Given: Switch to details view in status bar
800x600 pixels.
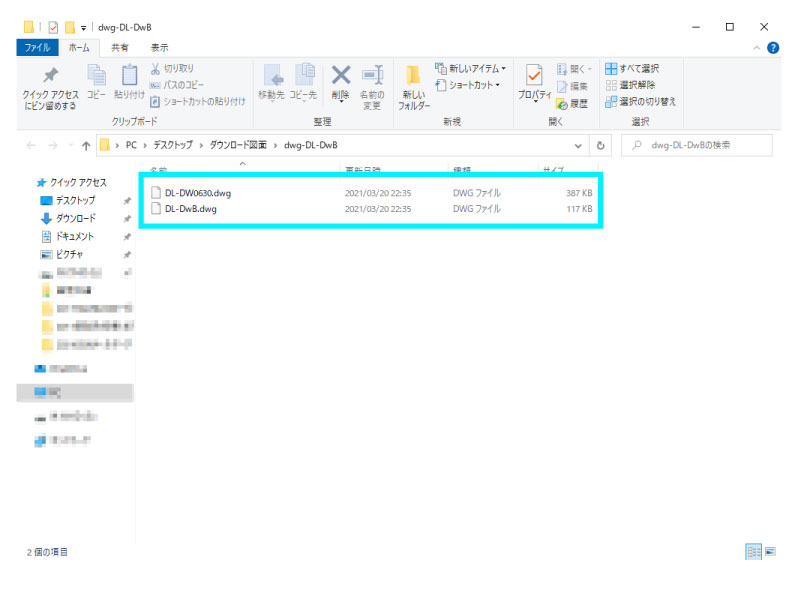Looking at the screenshot, I should (753, 552).
